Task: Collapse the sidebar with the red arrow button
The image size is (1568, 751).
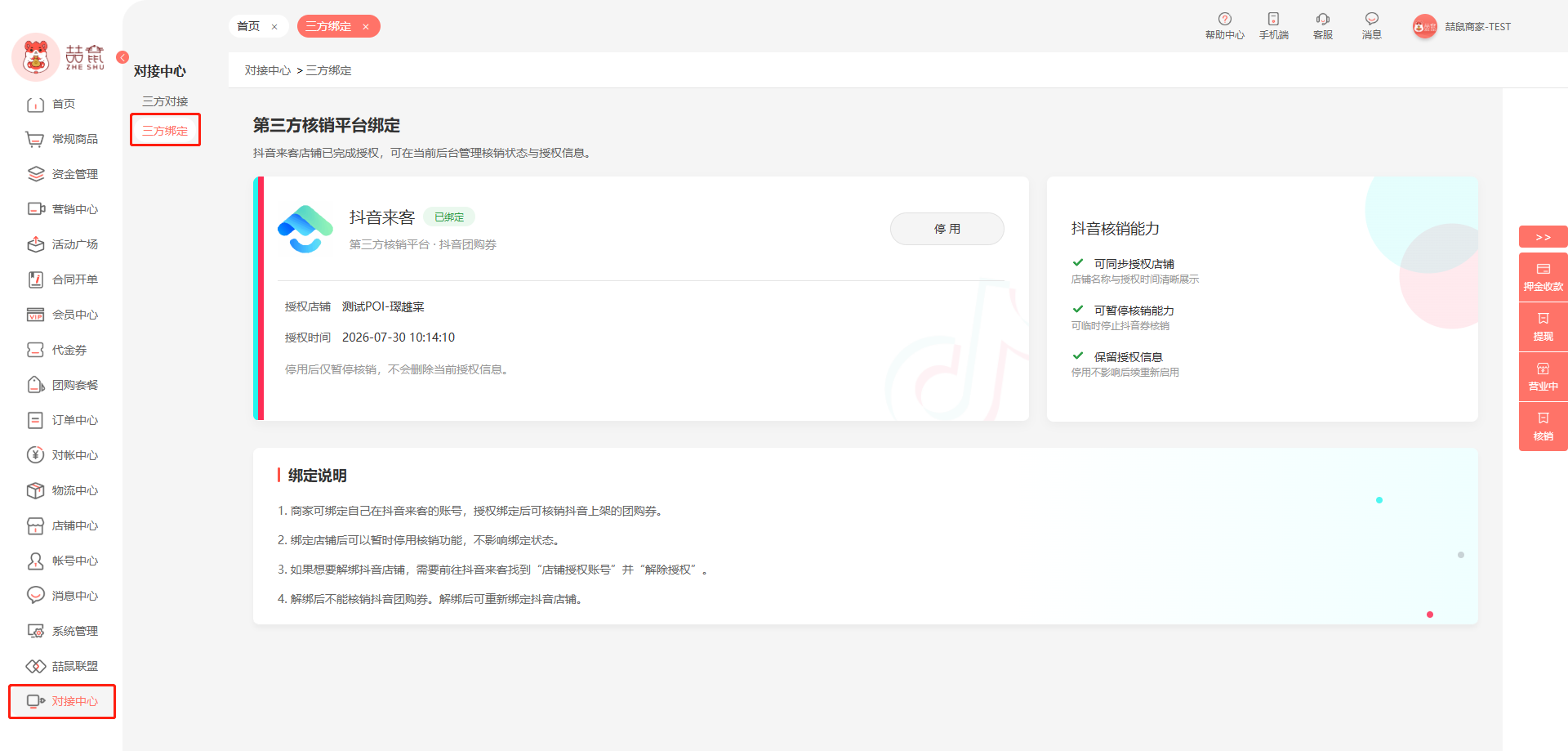Action: pos(122,57)
